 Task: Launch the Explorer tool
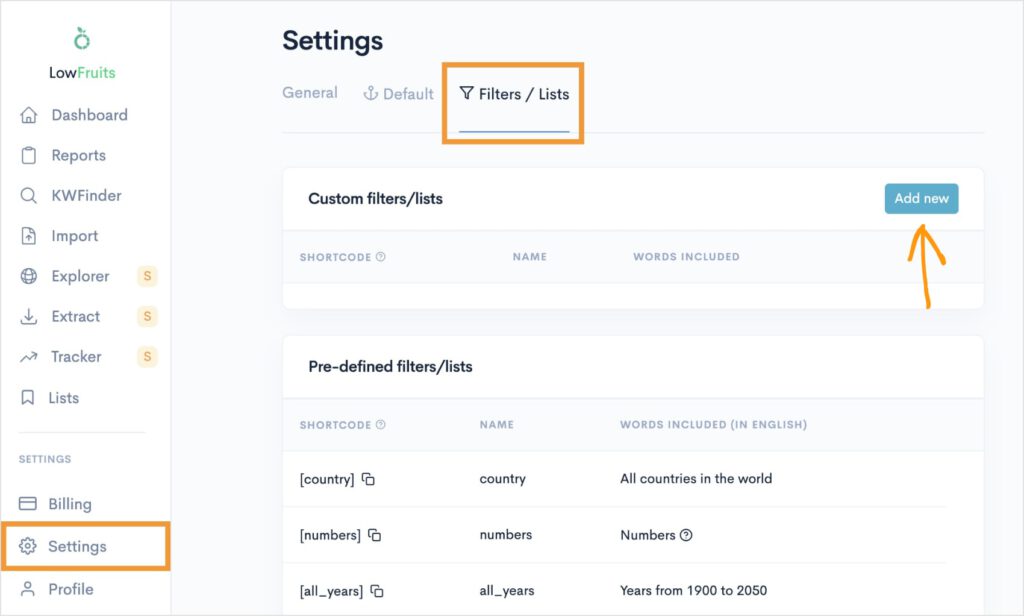80,276
